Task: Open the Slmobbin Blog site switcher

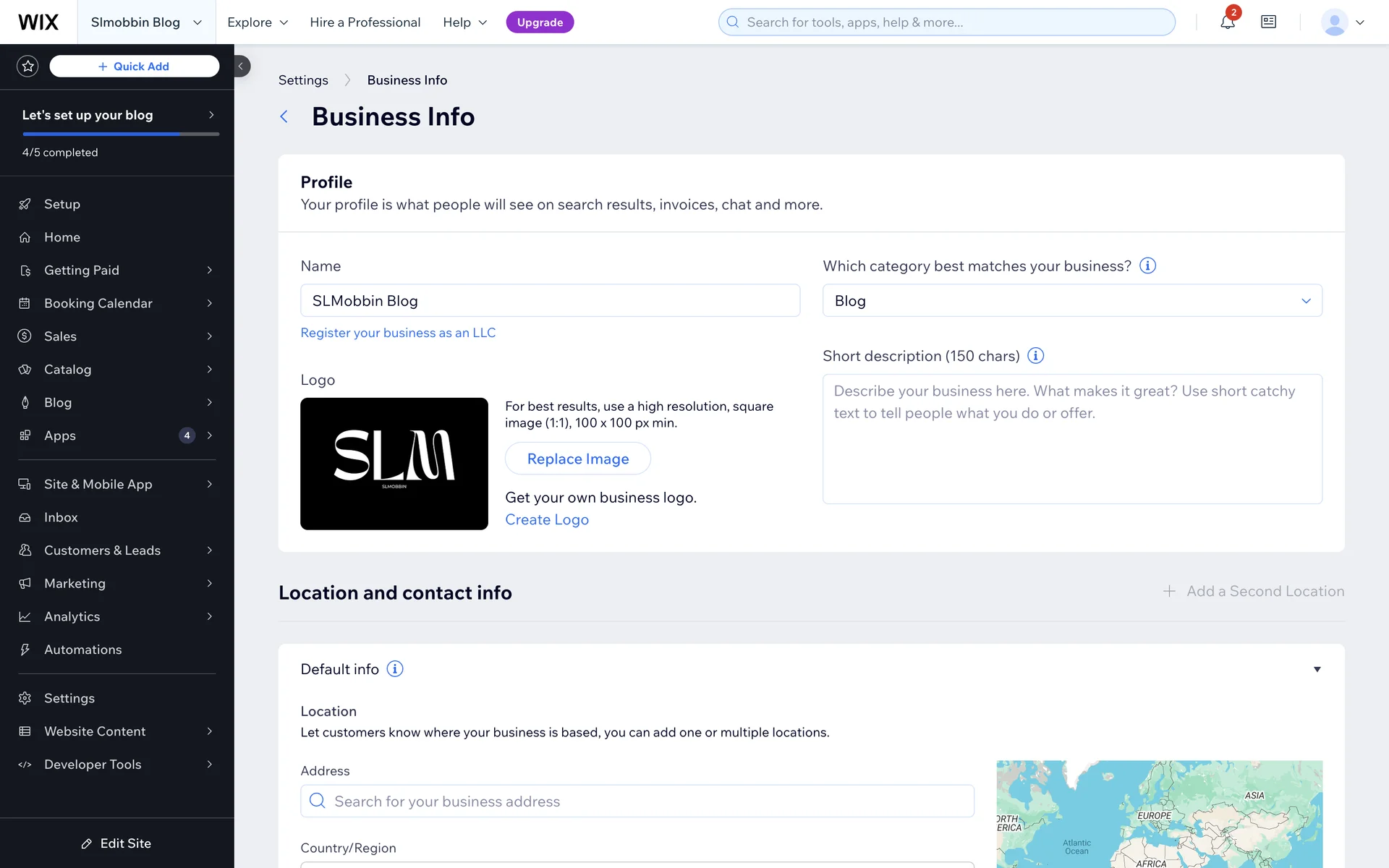Action: [146, 22]
